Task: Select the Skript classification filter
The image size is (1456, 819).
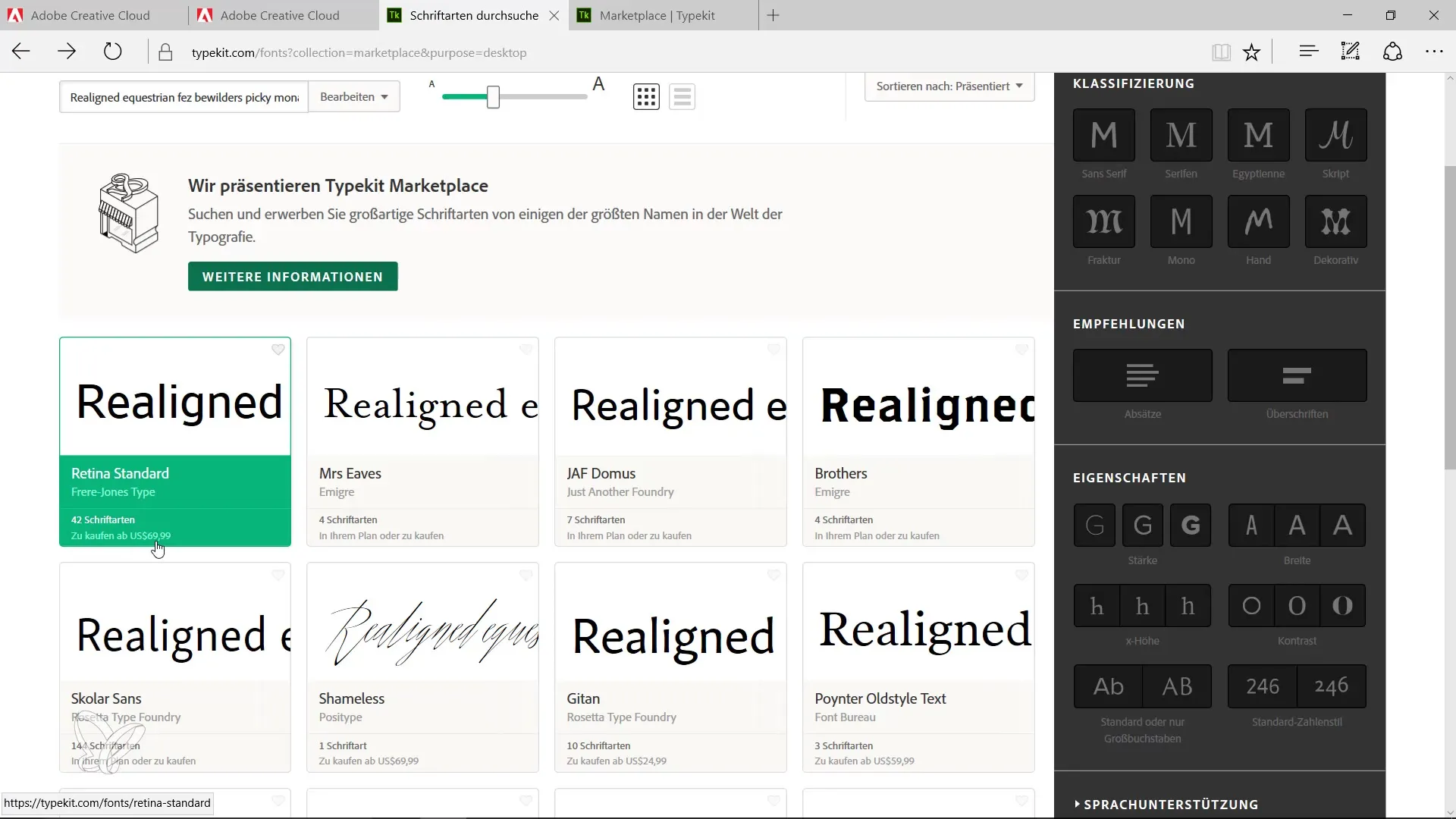Action: (x=1335, y=135)
